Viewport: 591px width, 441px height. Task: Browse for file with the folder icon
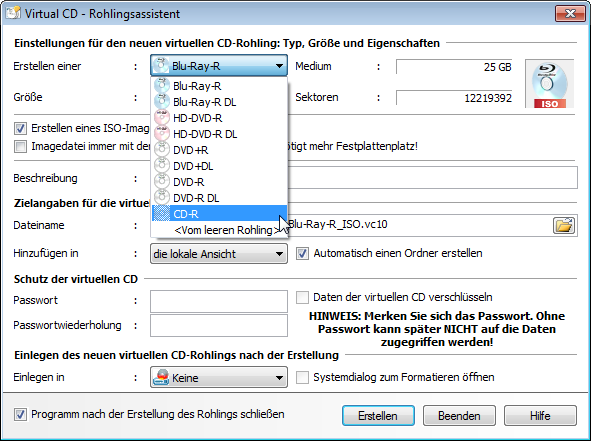pos(564,225)
